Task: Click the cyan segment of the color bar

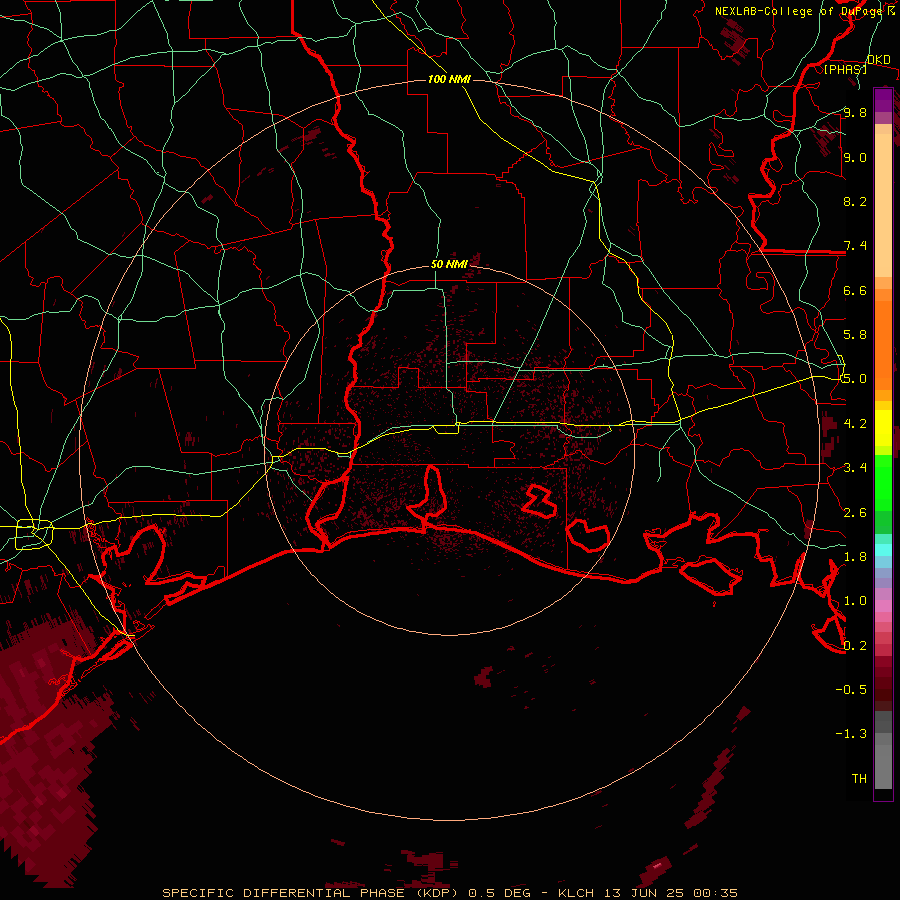Action: coord(883,550)
